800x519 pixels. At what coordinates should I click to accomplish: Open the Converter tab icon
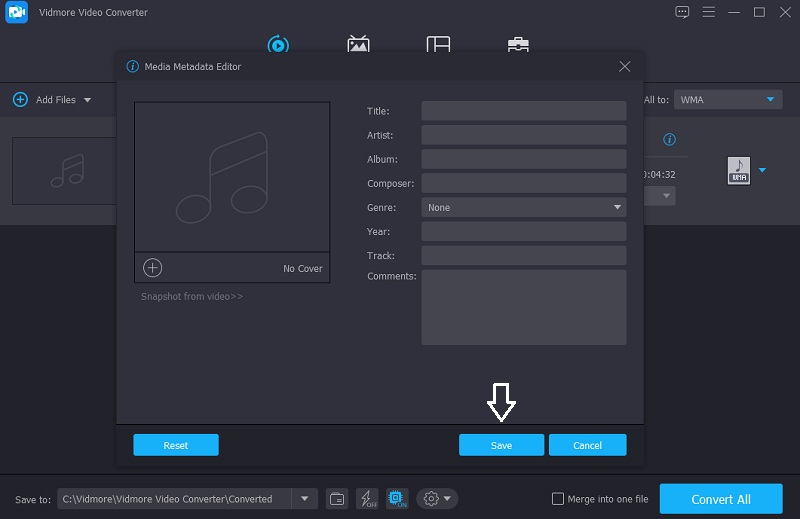click(278, 44)
